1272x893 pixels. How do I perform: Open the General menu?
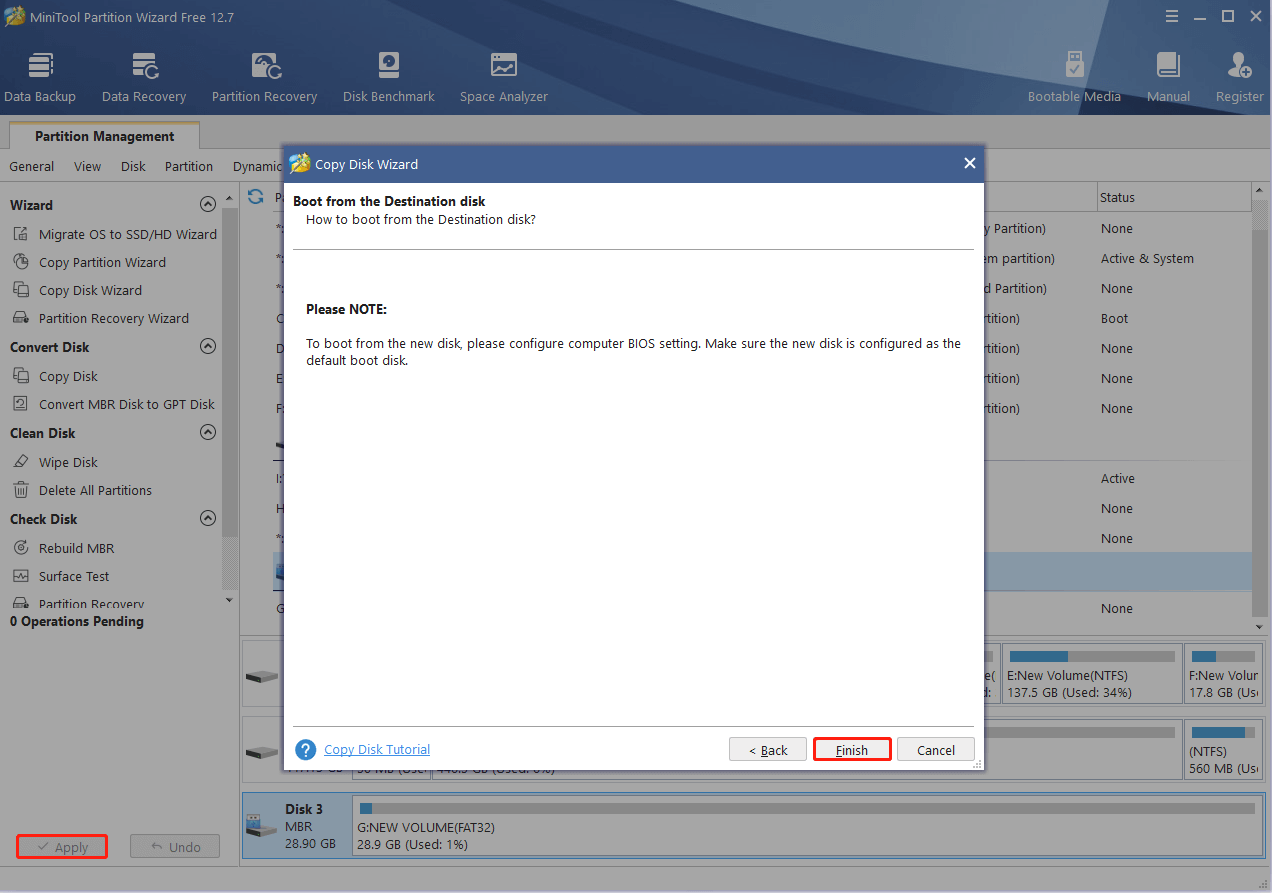click(x=32, y=166)
